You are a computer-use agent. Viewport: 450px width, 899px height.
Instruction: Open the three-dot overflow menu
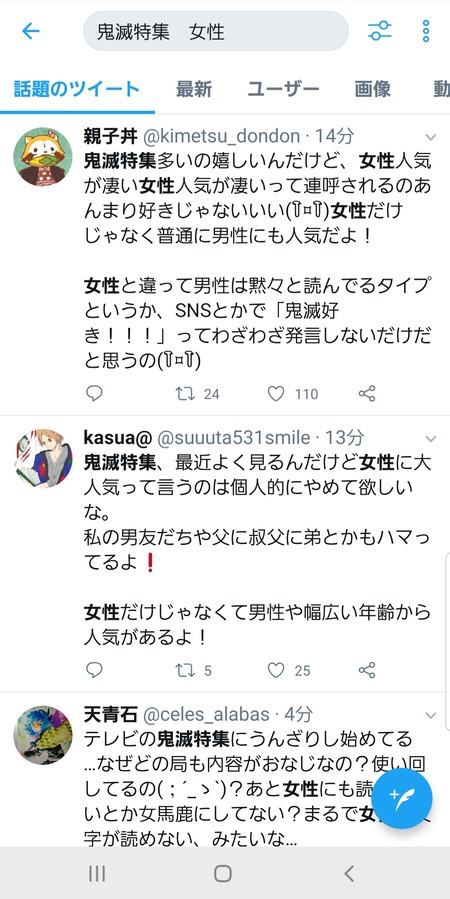point(425,31)
